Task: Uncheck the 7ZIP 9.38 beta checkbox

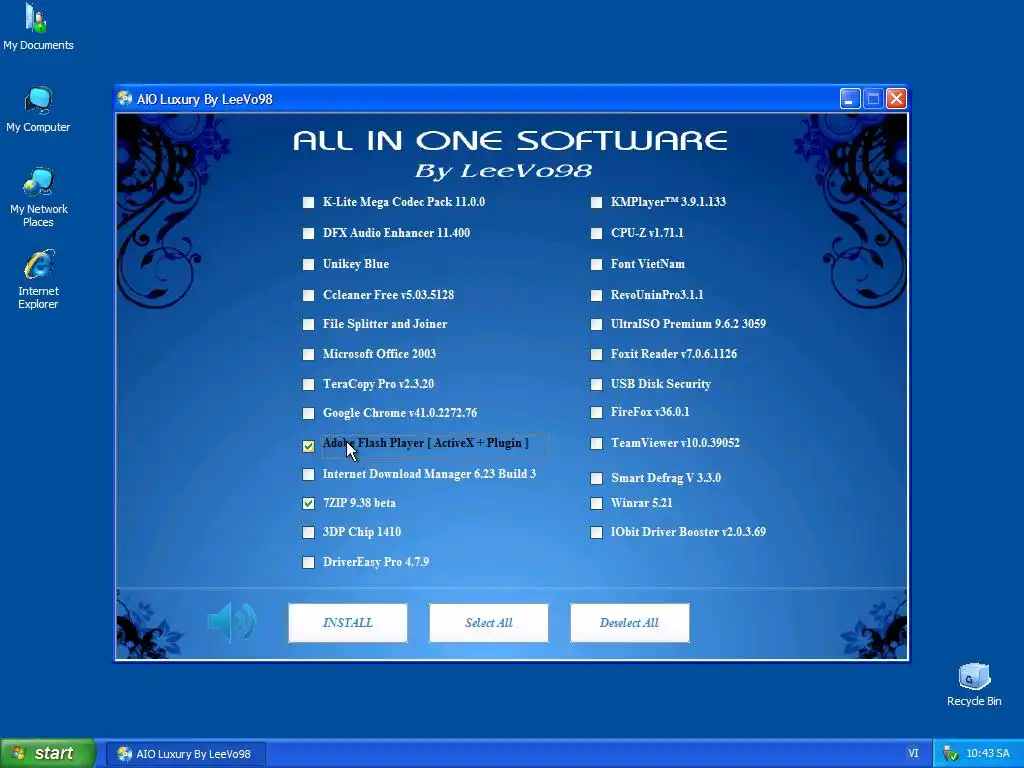Action: (308, 504)
